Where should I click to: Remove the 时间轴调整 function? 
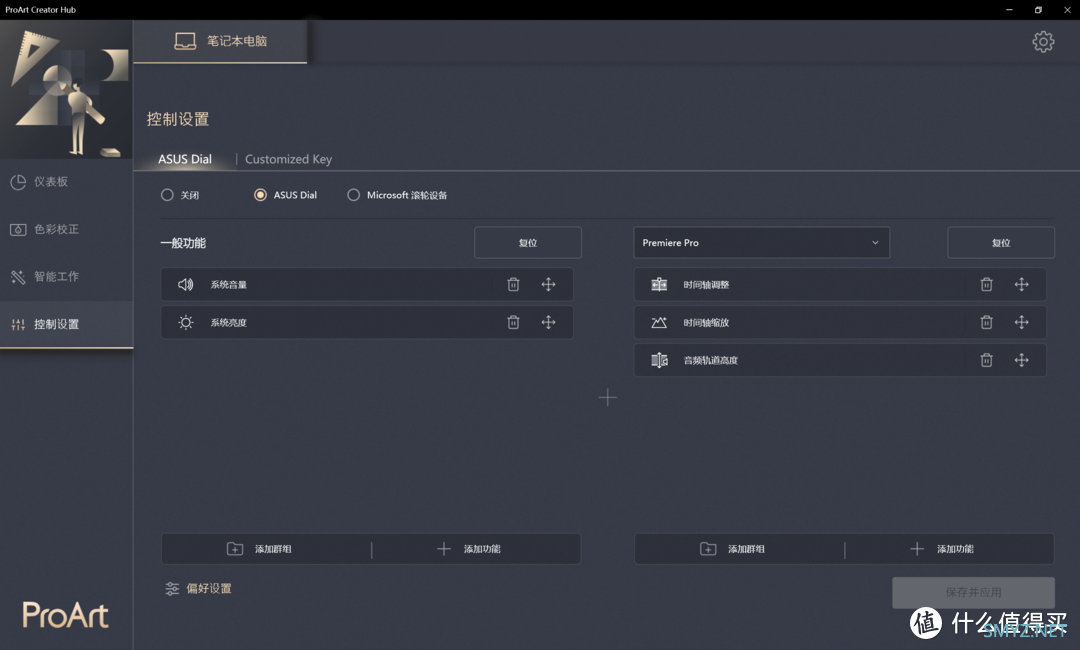coord(986,284)
